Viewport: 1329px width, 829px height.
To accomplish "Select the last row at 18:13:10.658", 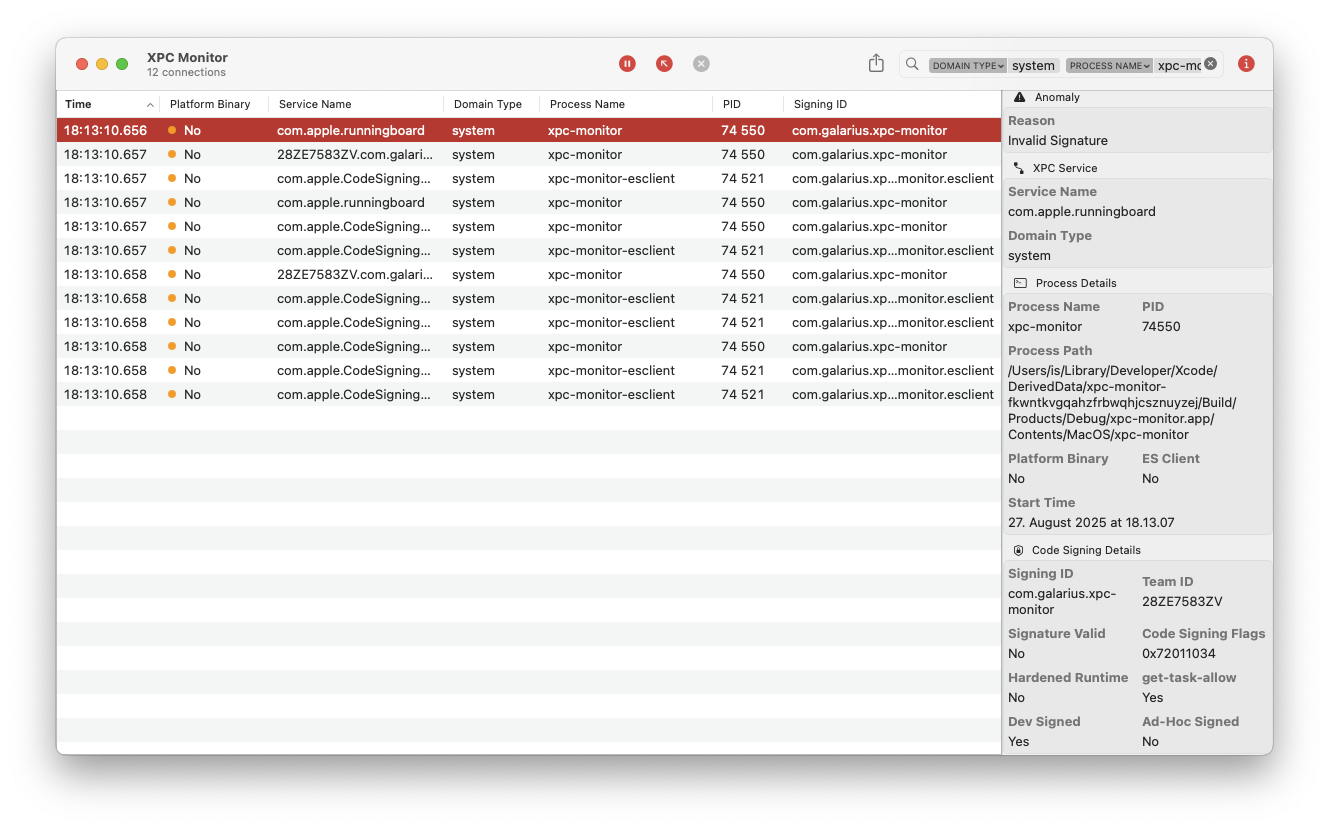I will [x=528, y=394].
